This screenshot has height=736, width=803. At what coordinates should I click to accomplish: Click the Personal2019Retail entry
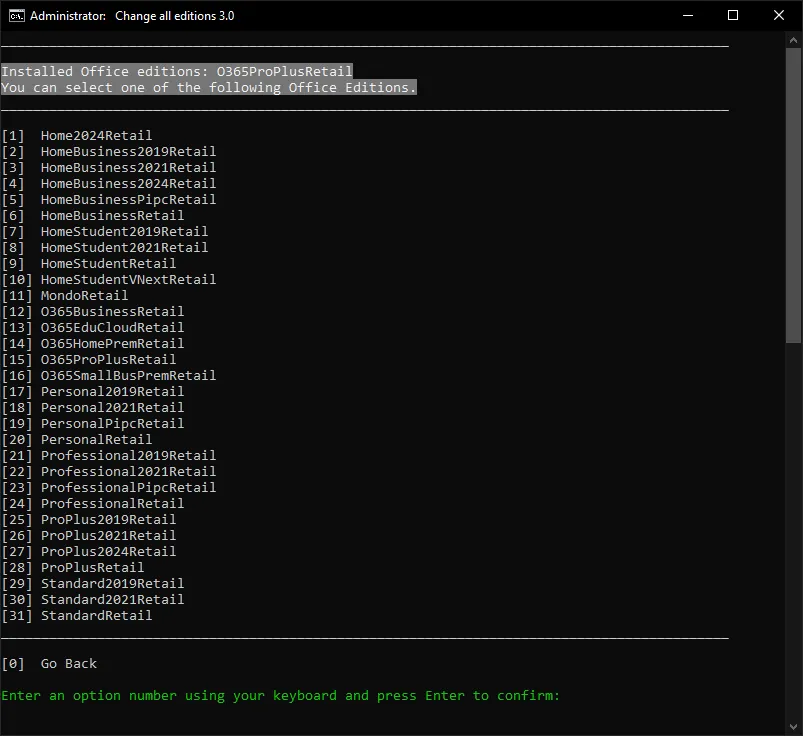(x=112, y=392)
